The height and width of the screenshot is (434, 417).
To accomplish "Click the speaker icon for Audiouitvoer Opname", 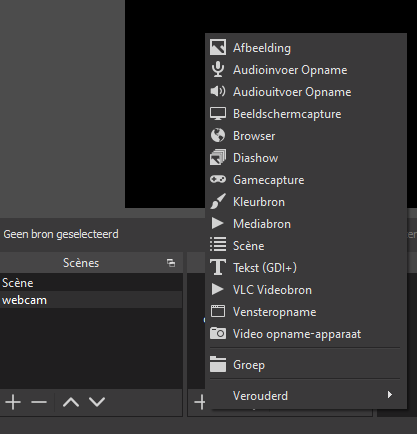I will [218, 91].
